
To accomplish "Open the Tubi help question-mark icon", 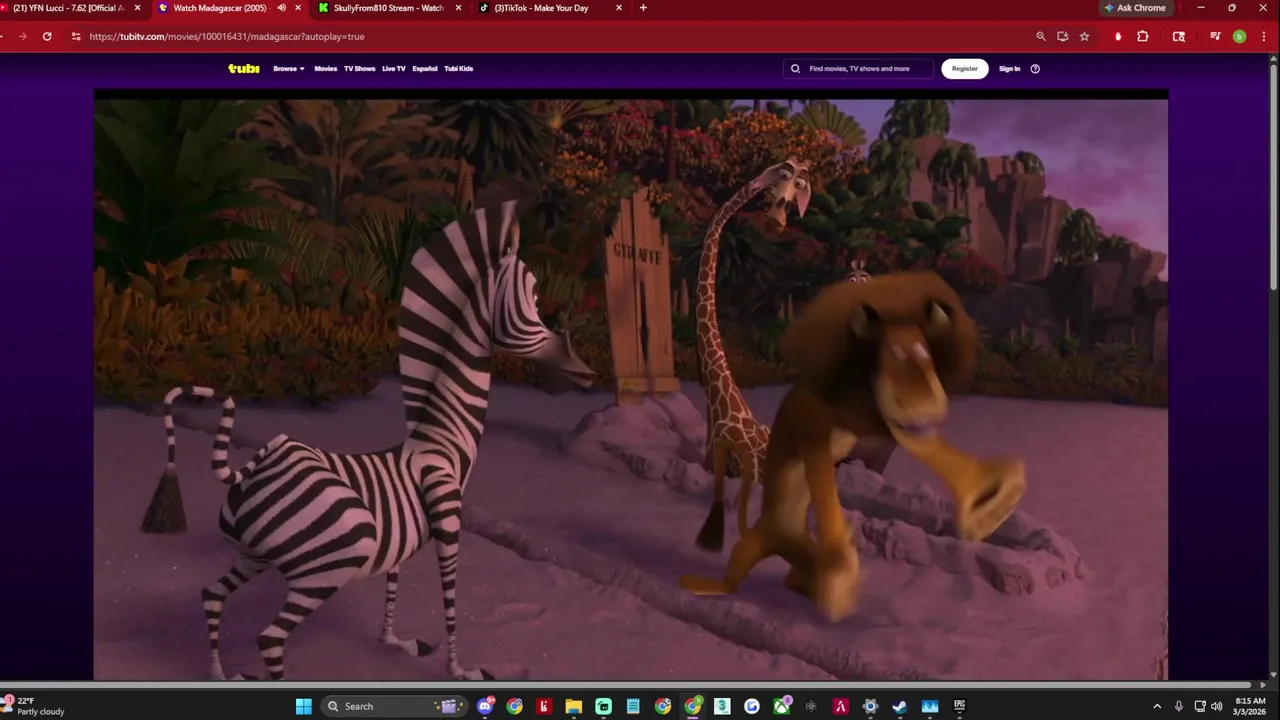I will pyautogui.click(x=1035, y=69).
